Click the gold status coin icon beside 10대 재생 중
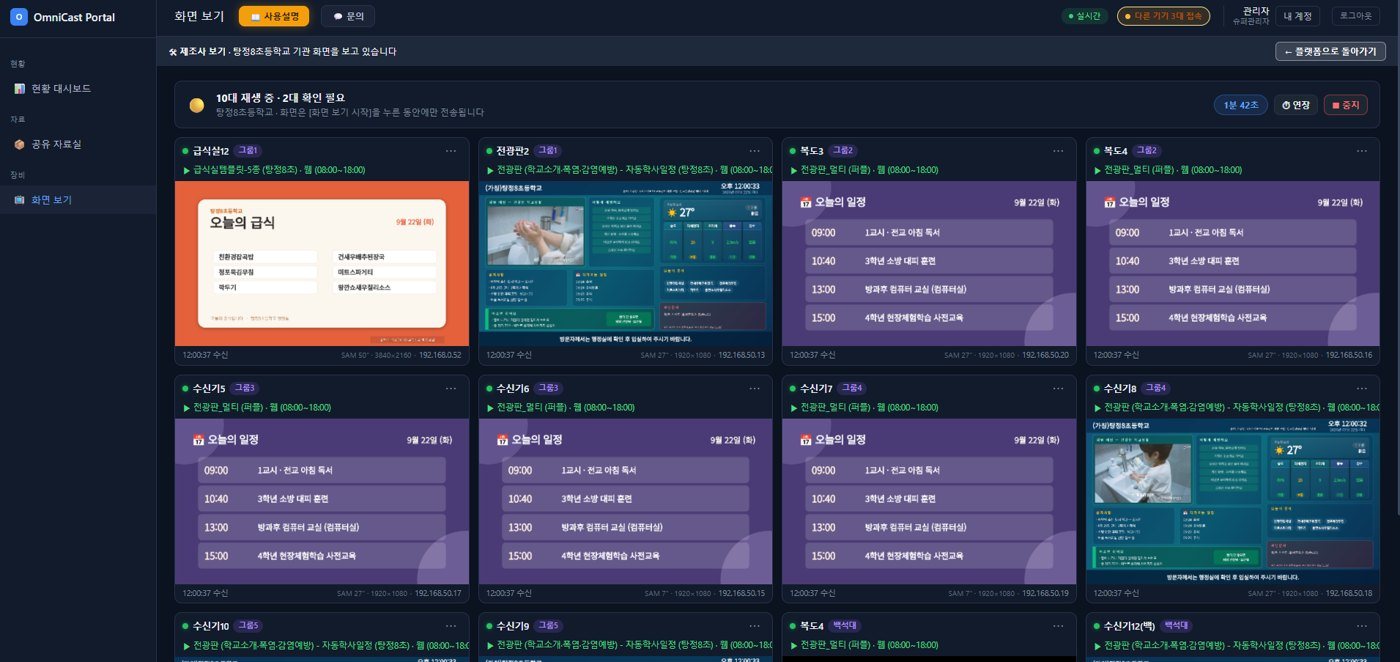Viewport: 1400px width, 662px height. pyautogui.click(x=197, y=105)
